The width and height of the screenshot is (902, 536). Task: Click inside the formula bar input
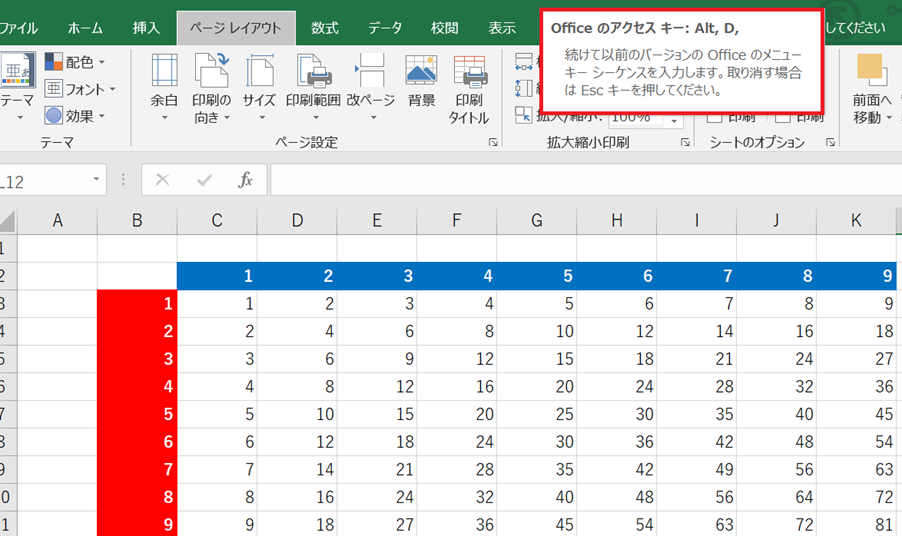tap(580, 180)
